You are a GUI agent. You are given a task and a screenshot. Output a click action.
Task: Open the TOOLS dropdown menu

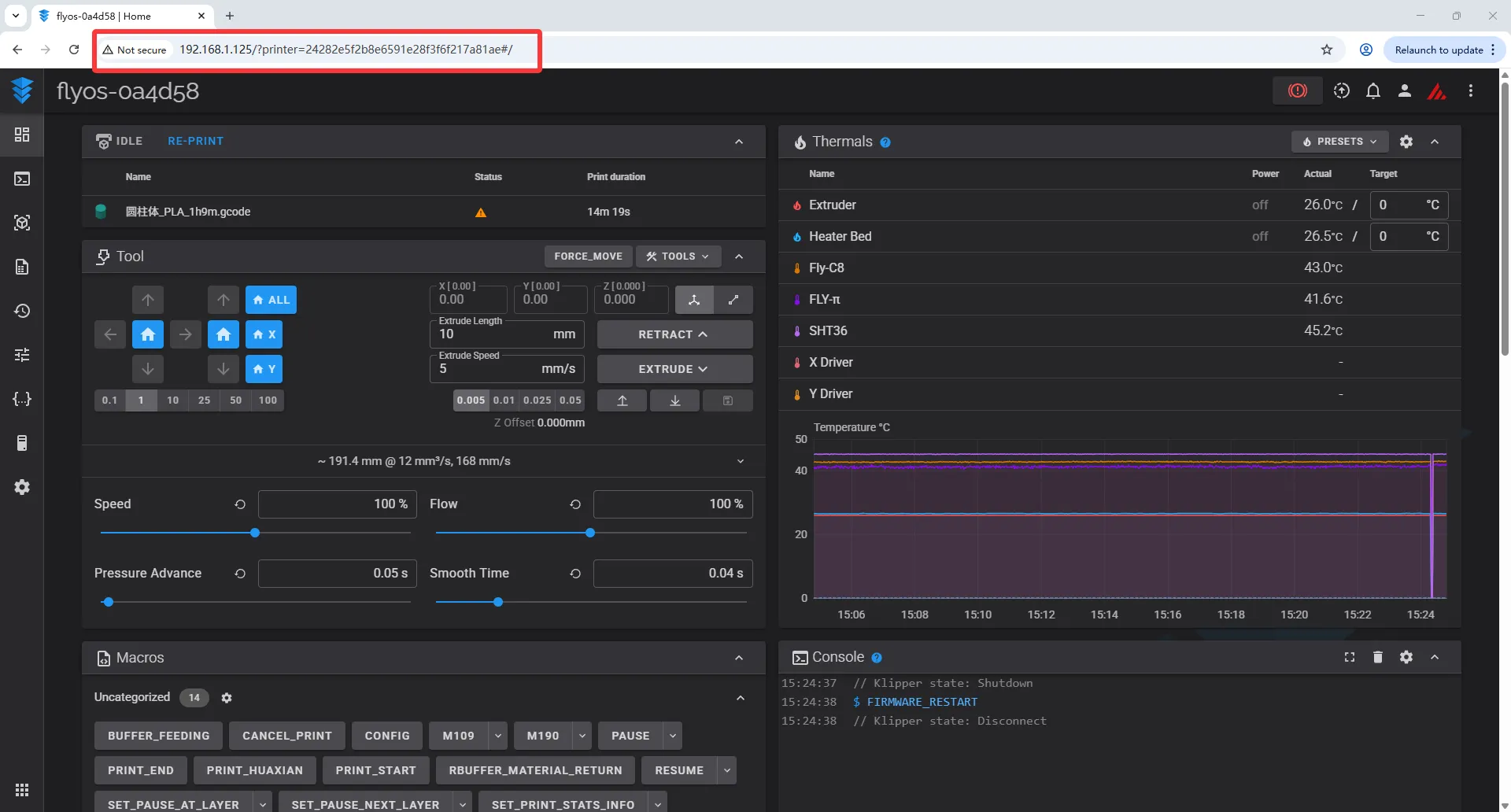point(677,257)
